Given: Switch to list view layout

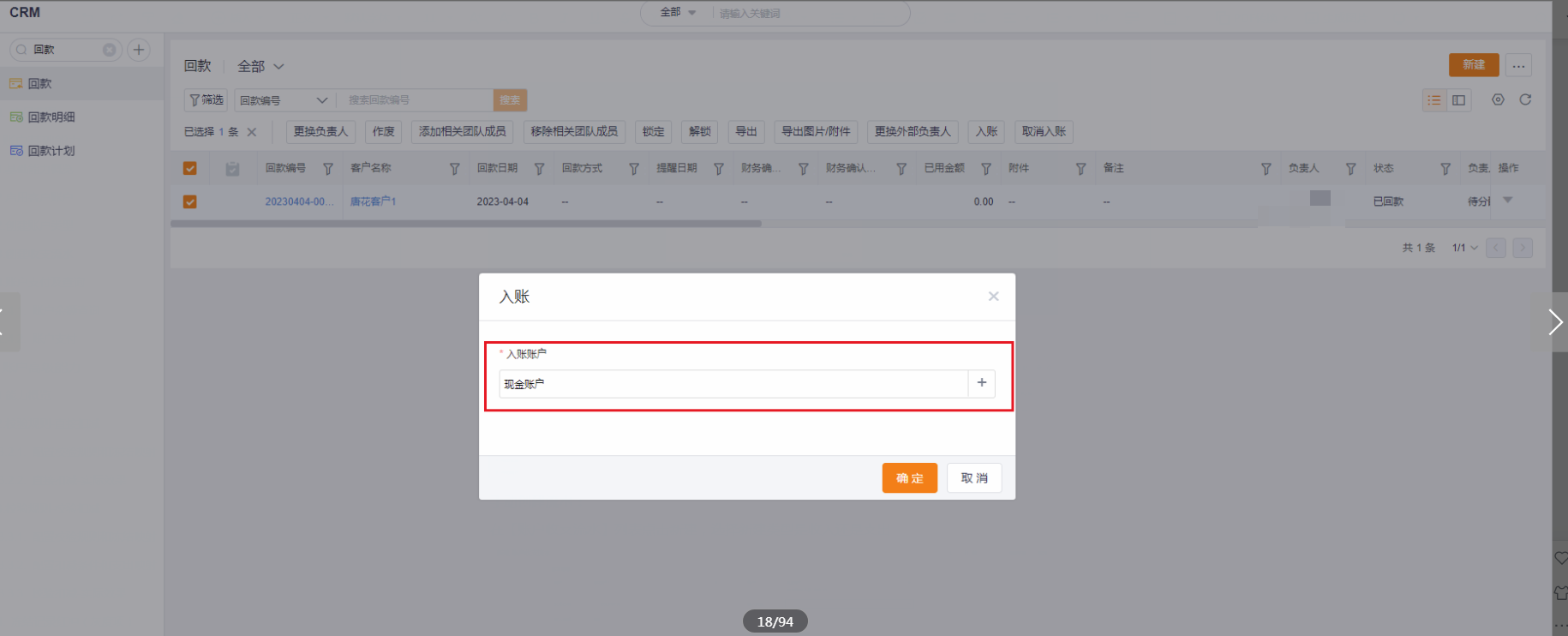Looking at the screenshot, I should pyautogui.click(x=1434, y=100).
